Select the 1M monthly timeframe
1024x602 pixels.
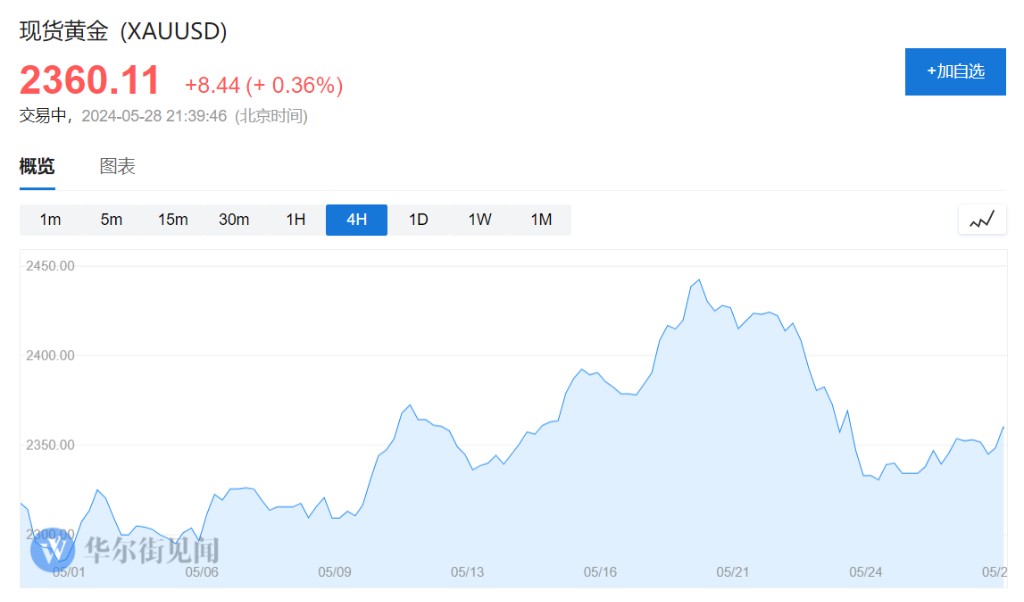(541, 220)
